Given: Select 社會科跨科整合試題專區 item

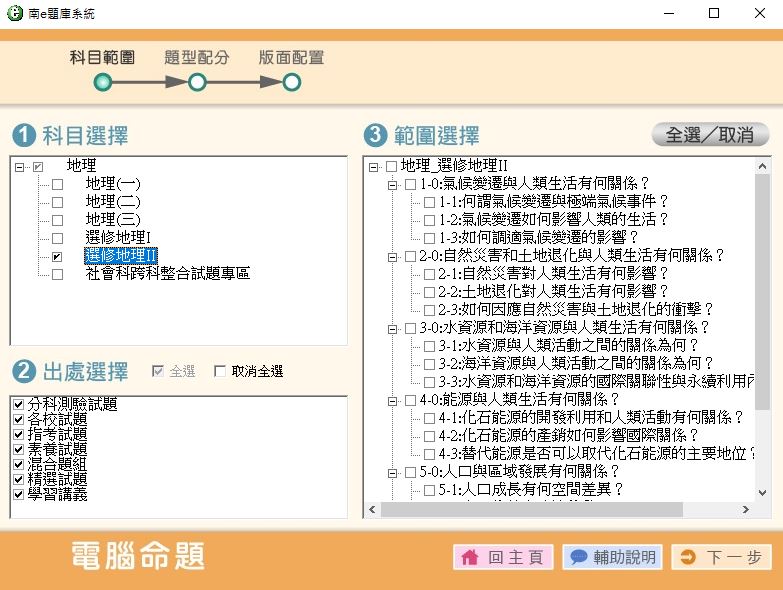Looking at the screenshot, I should [x=167, y=273].
